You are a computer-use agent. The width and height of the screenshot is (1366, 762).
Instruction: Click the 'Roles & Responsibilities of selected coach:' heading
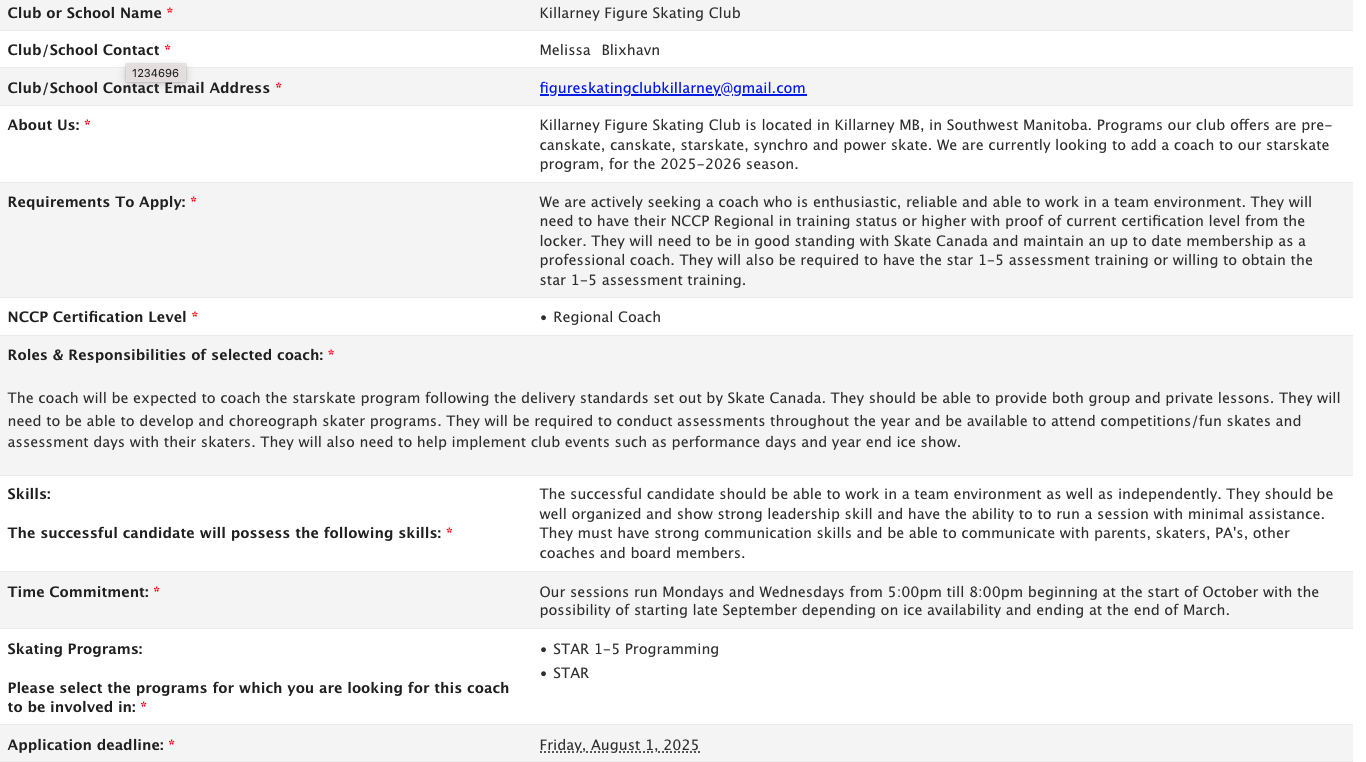pyautogui.click(x=165, y=355)
